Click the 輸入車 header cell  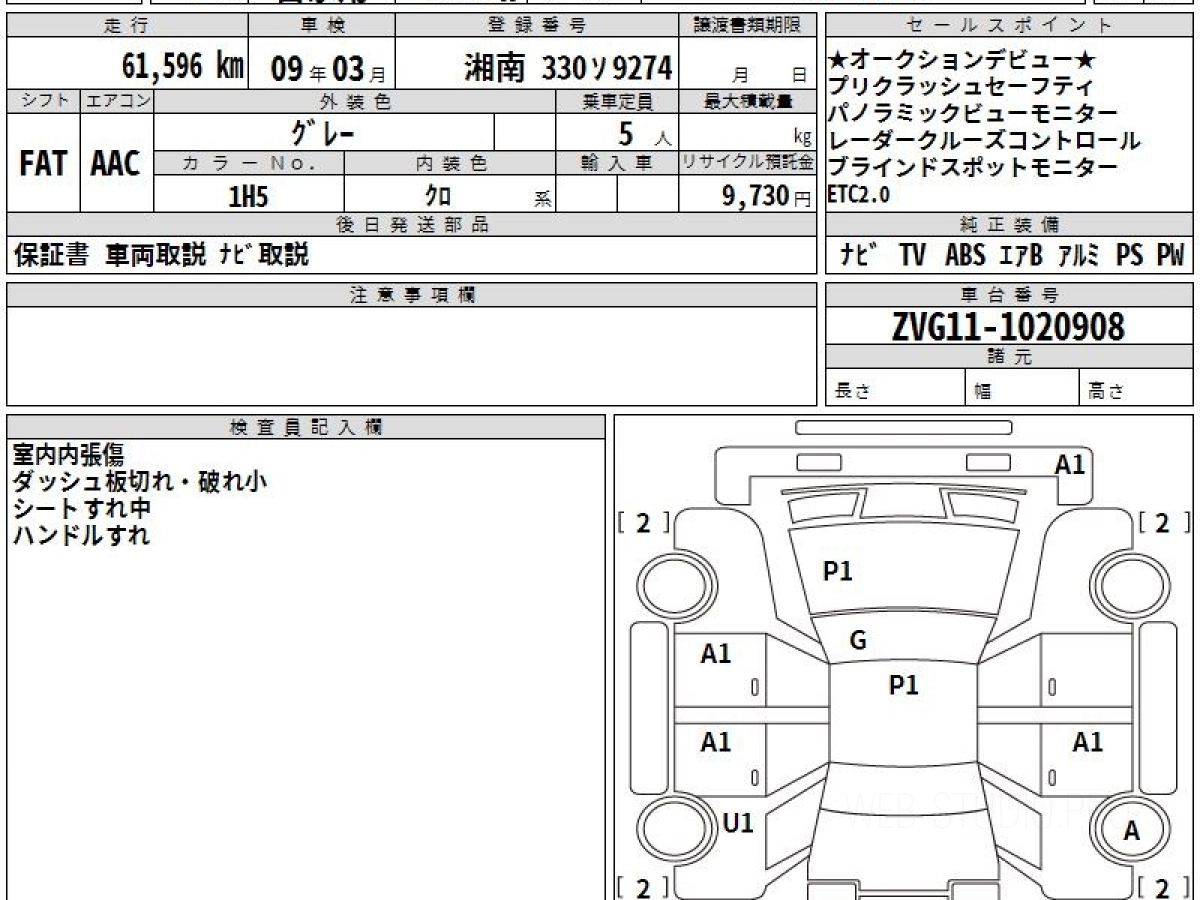tap(617, 164)
